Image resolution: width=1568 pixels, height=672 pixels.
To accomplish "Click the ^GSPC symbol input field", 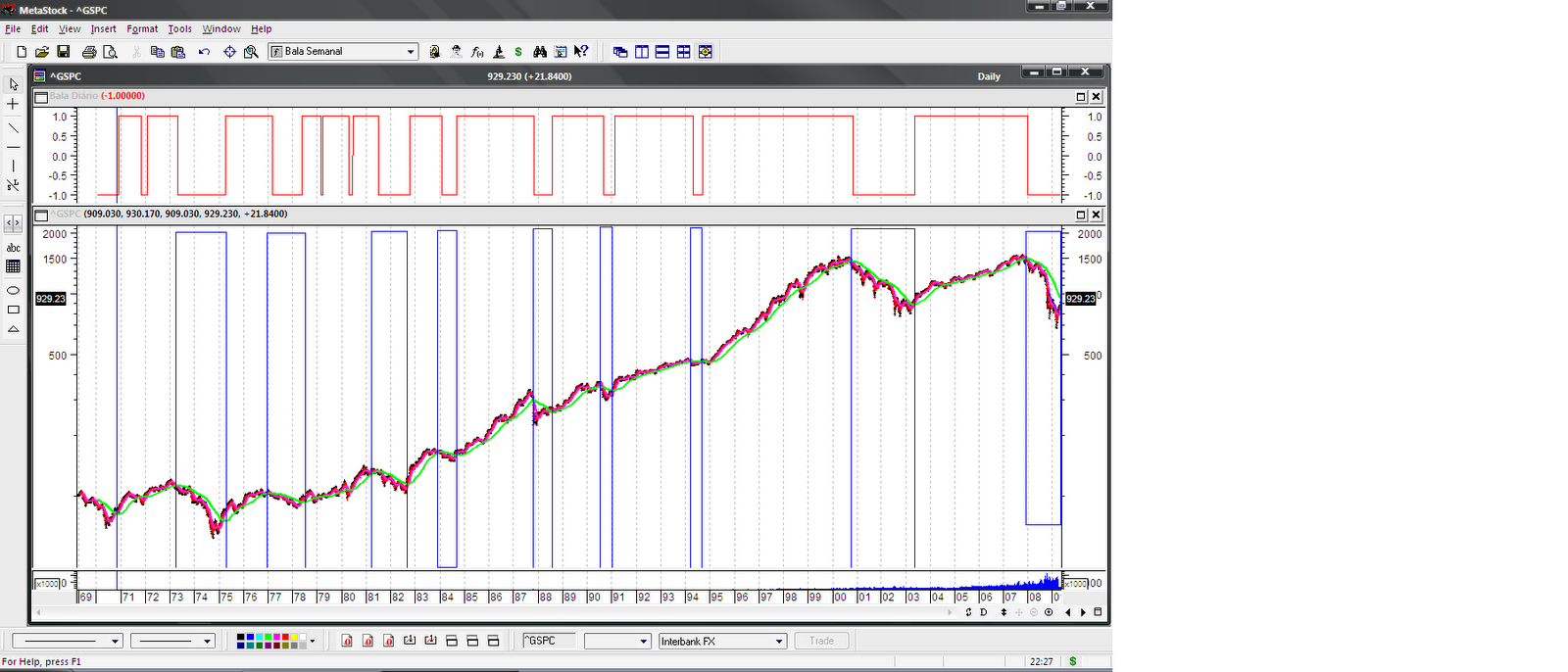I will click(549, 641).
